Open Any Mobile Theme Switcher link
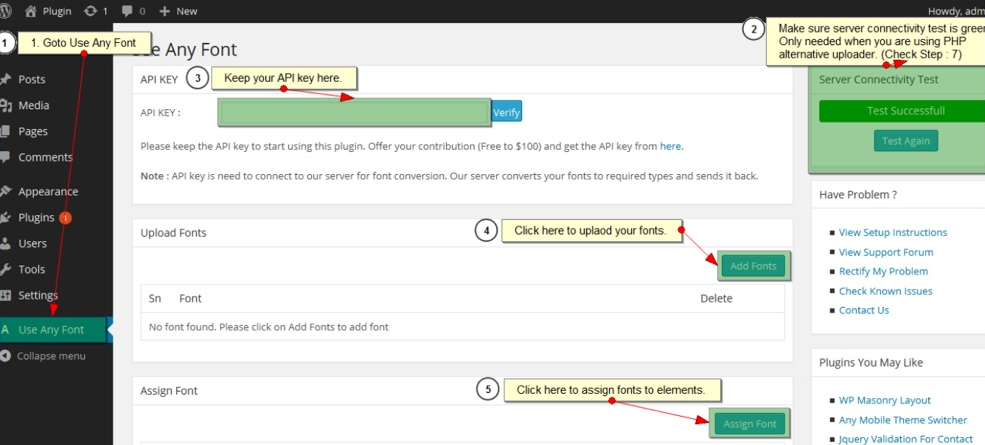 903,420
